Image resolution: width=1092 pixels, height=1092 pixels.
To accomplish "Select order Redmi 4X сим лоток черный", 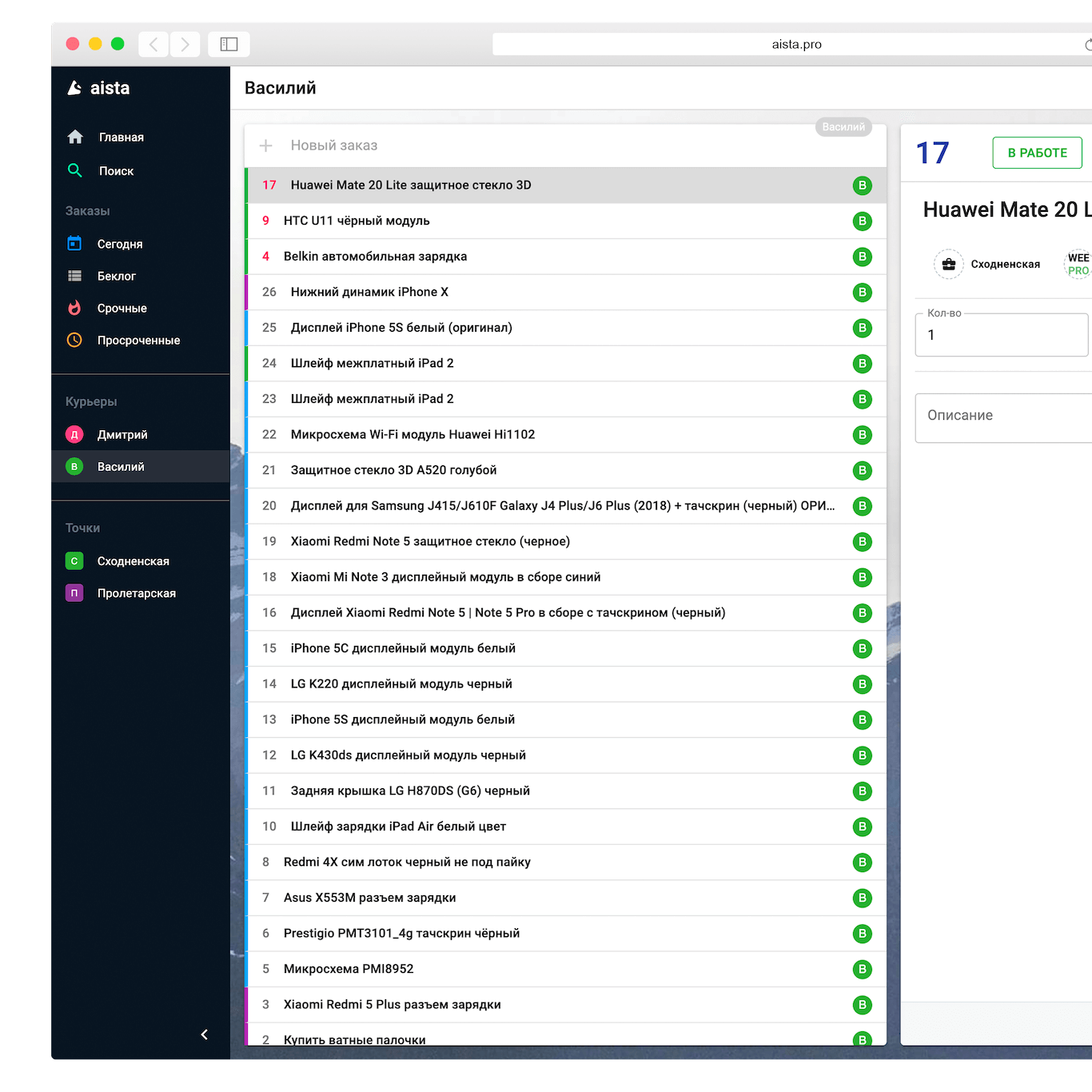I will [565, 862].
